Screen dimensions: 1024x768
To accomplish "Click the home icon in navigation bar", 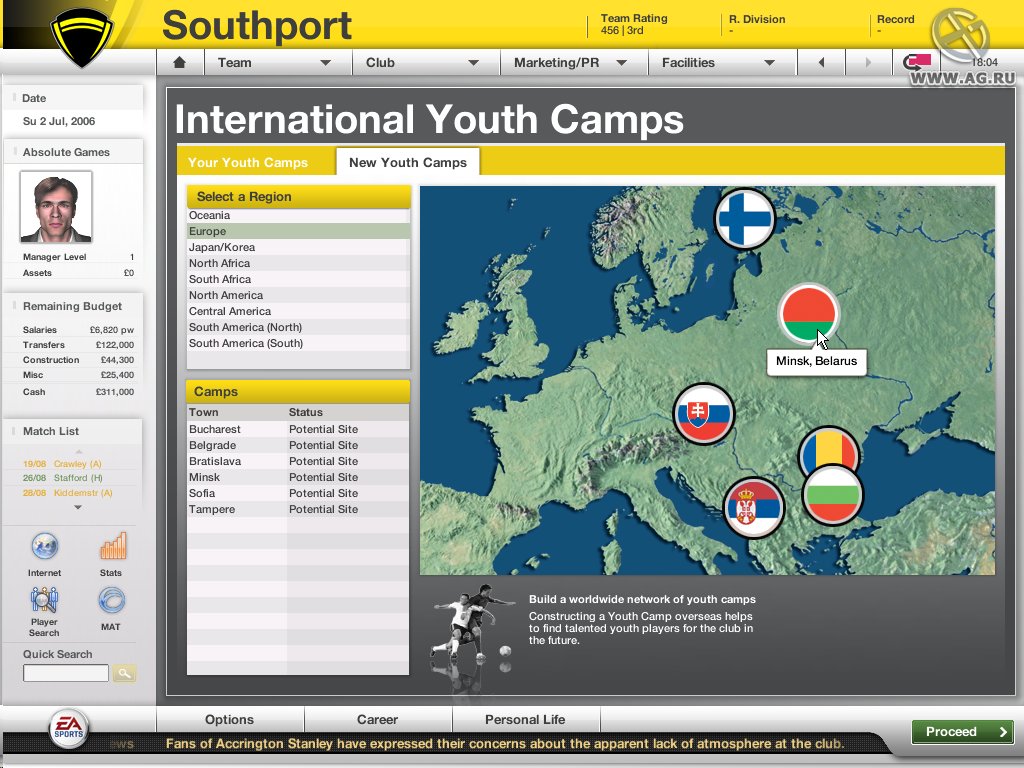I will pos(180,62).
